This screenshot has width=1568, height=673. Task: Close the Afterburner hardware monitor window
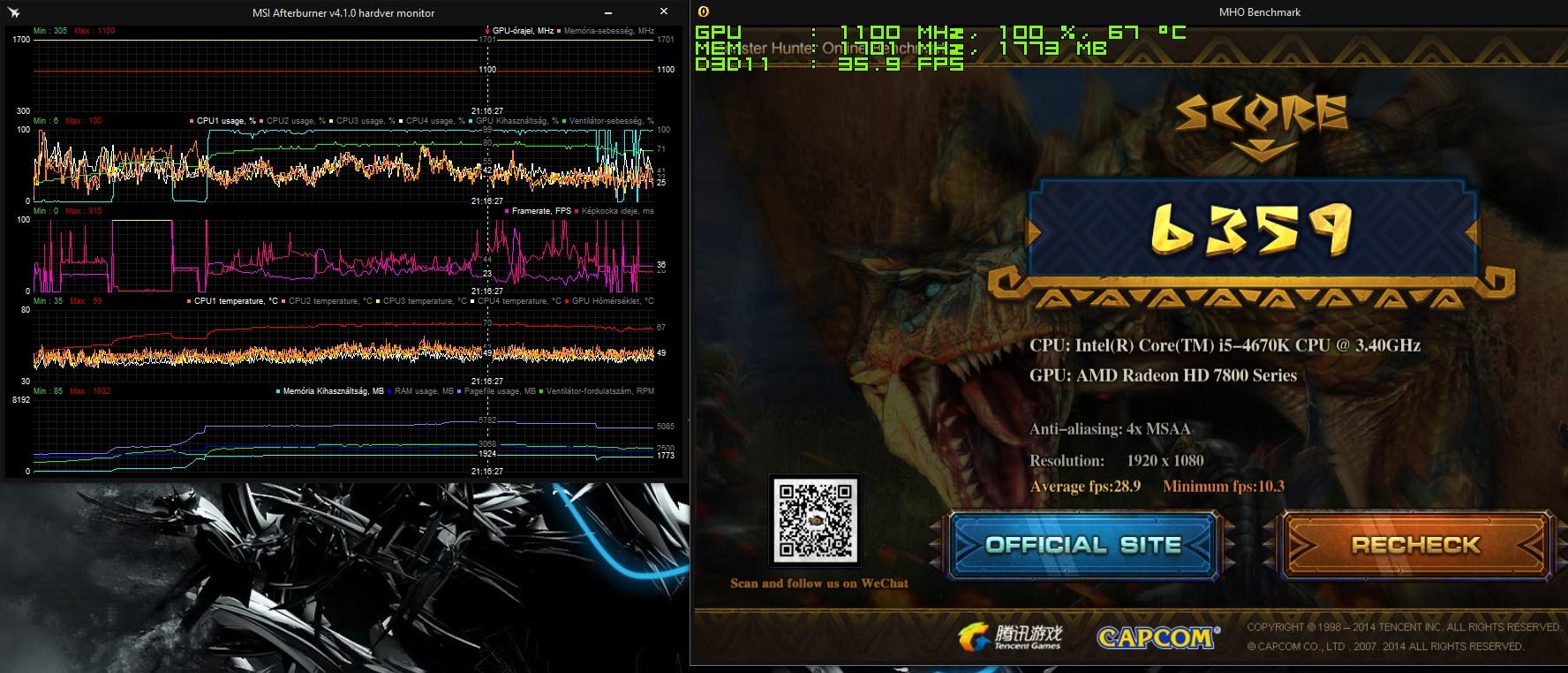[662, 12]
